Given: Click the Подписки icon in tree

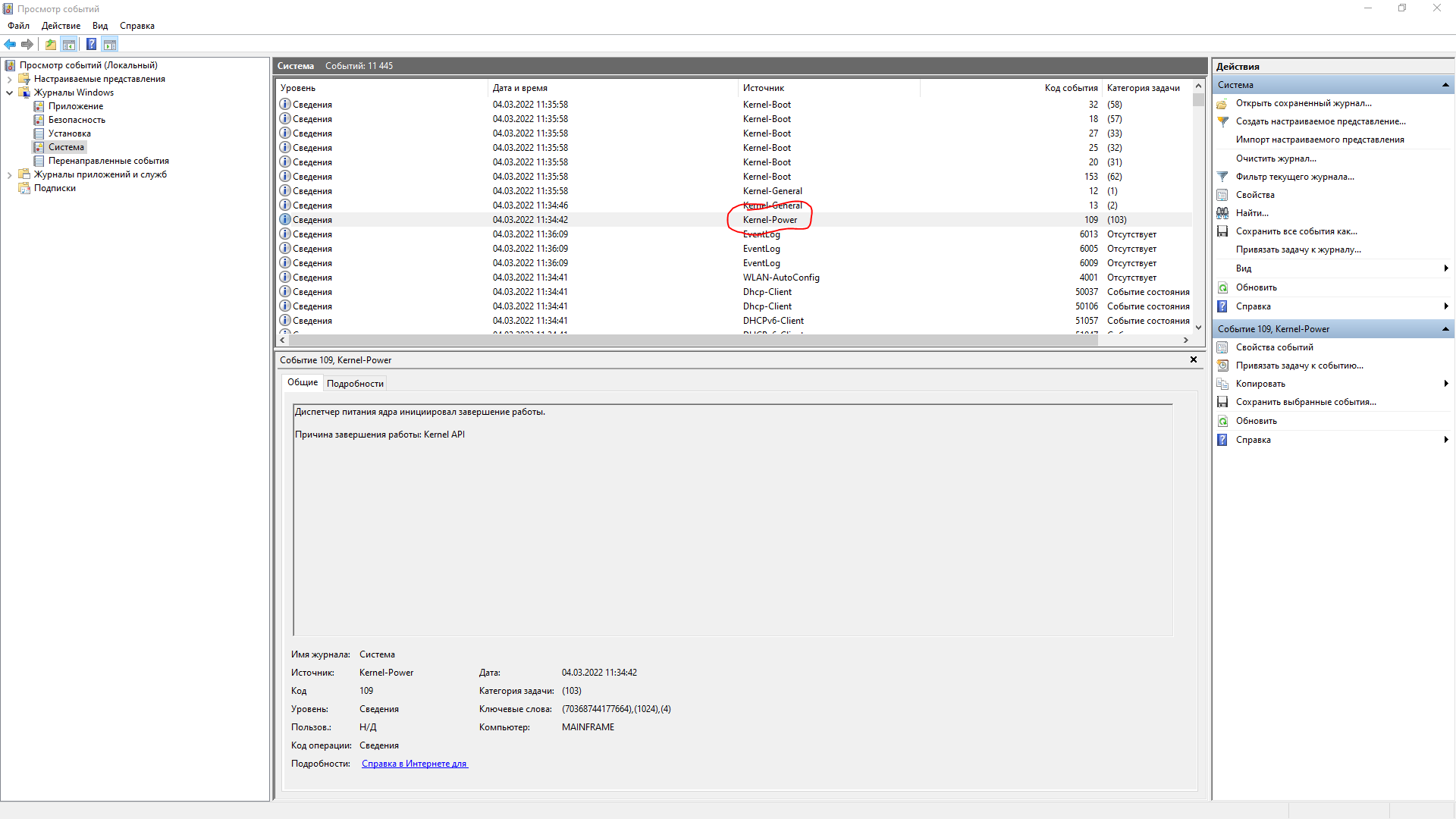Looking at the screenshot, I should (x=24, y=188).
